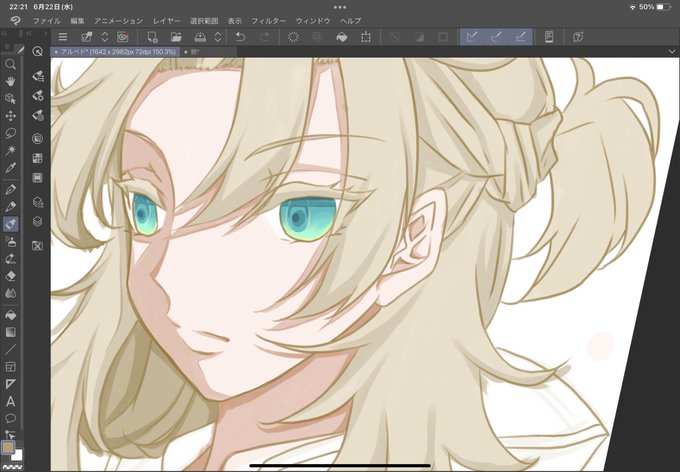The height and width of the screenshot is (472, 680).
Task: Open the smartphone connection icon
Action: [549, 37]
